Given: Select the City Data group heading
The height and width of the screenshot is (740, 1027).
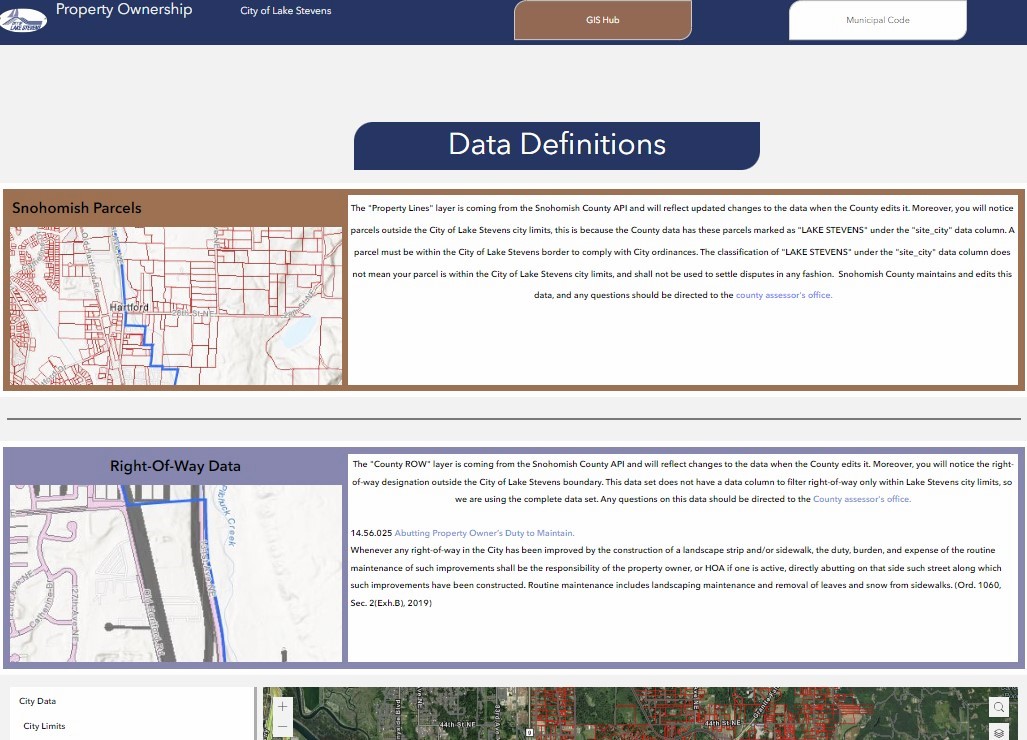Looking at the screenshot, I should [x=38, y=701].
